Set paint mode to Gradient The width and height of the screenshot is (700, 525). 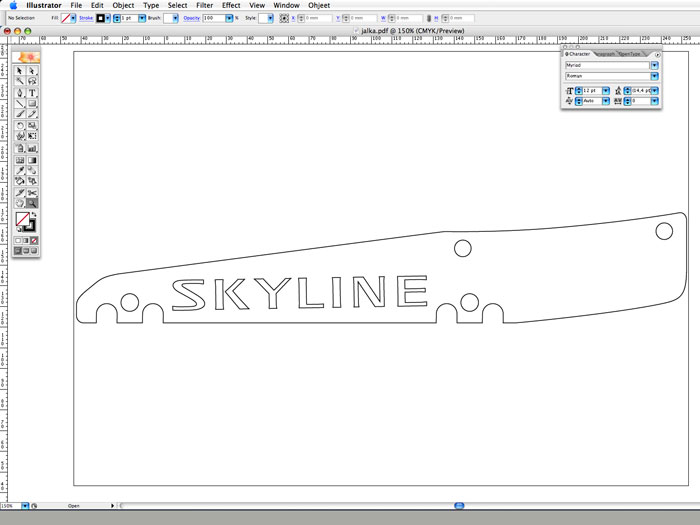click(x=26, y=240)
